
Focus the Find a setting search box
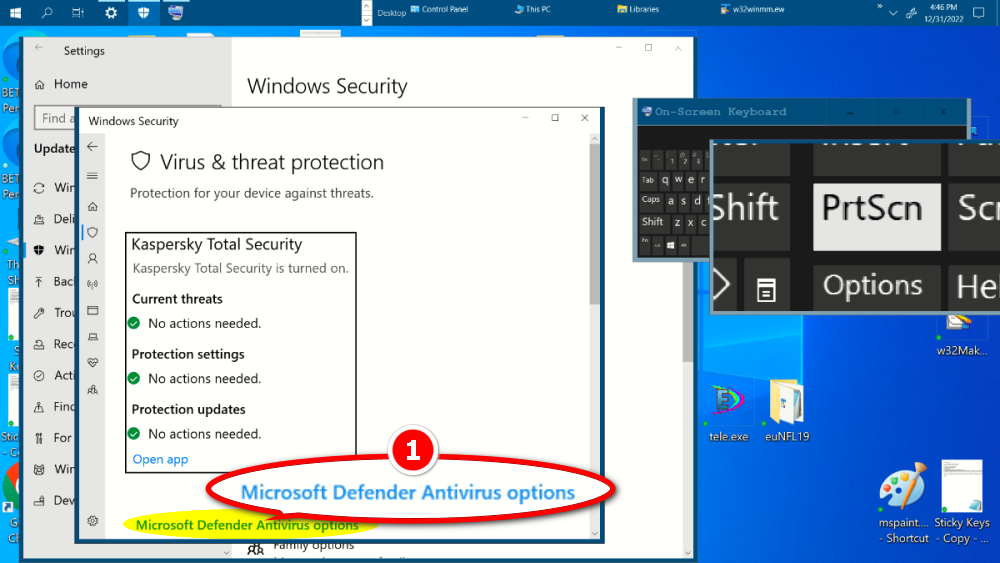click(x=55, y=118)
